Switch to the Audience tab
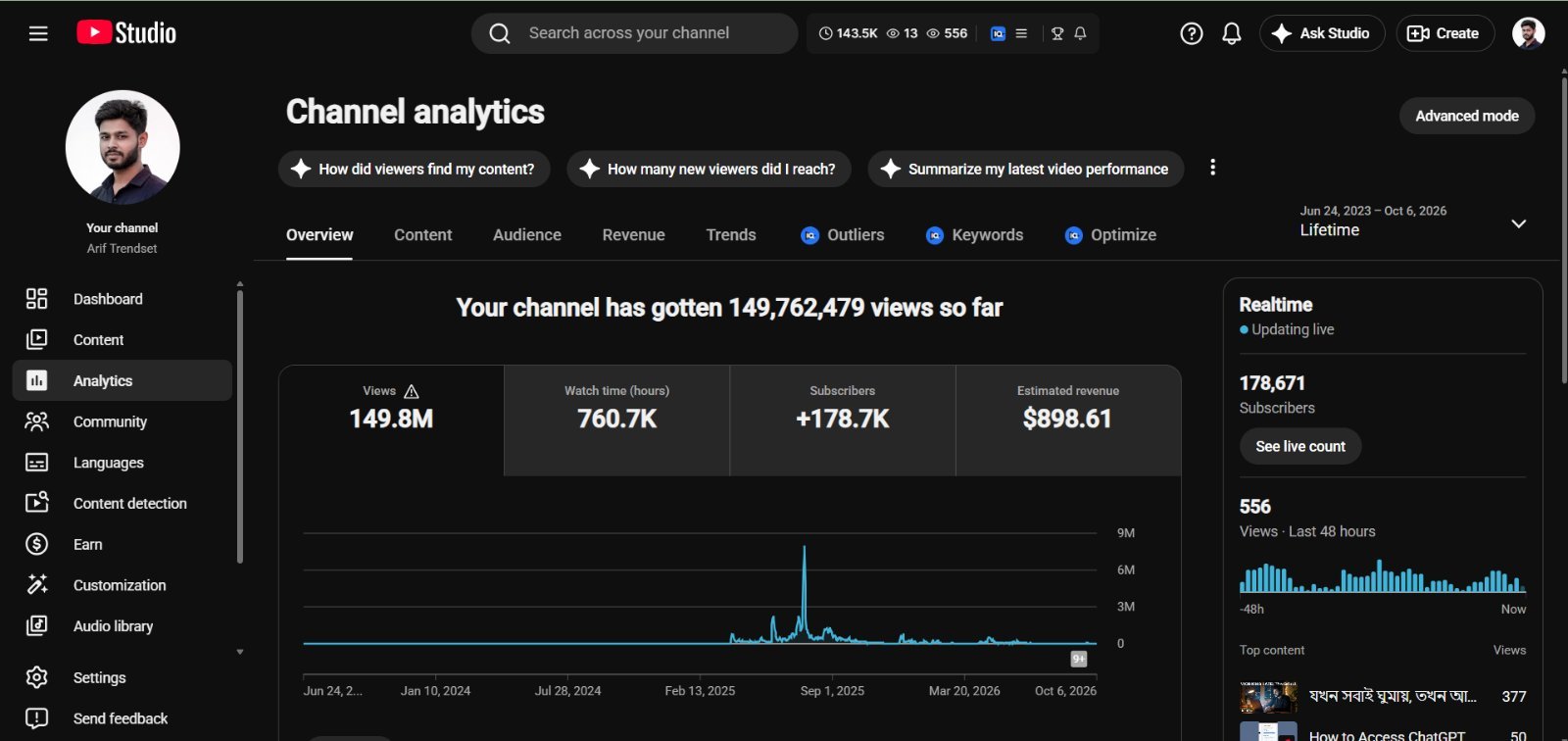This screenshot has height=741, width=1568. 527,235
